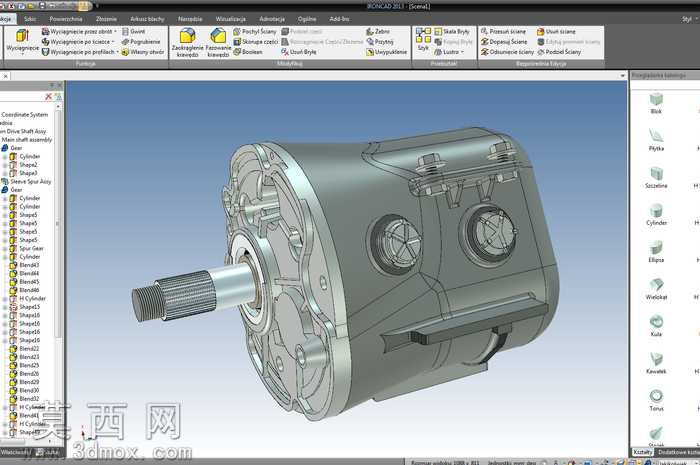The image size is (700, 465).
Task: Pick the Torus shape from catalog
Action: 656,400
